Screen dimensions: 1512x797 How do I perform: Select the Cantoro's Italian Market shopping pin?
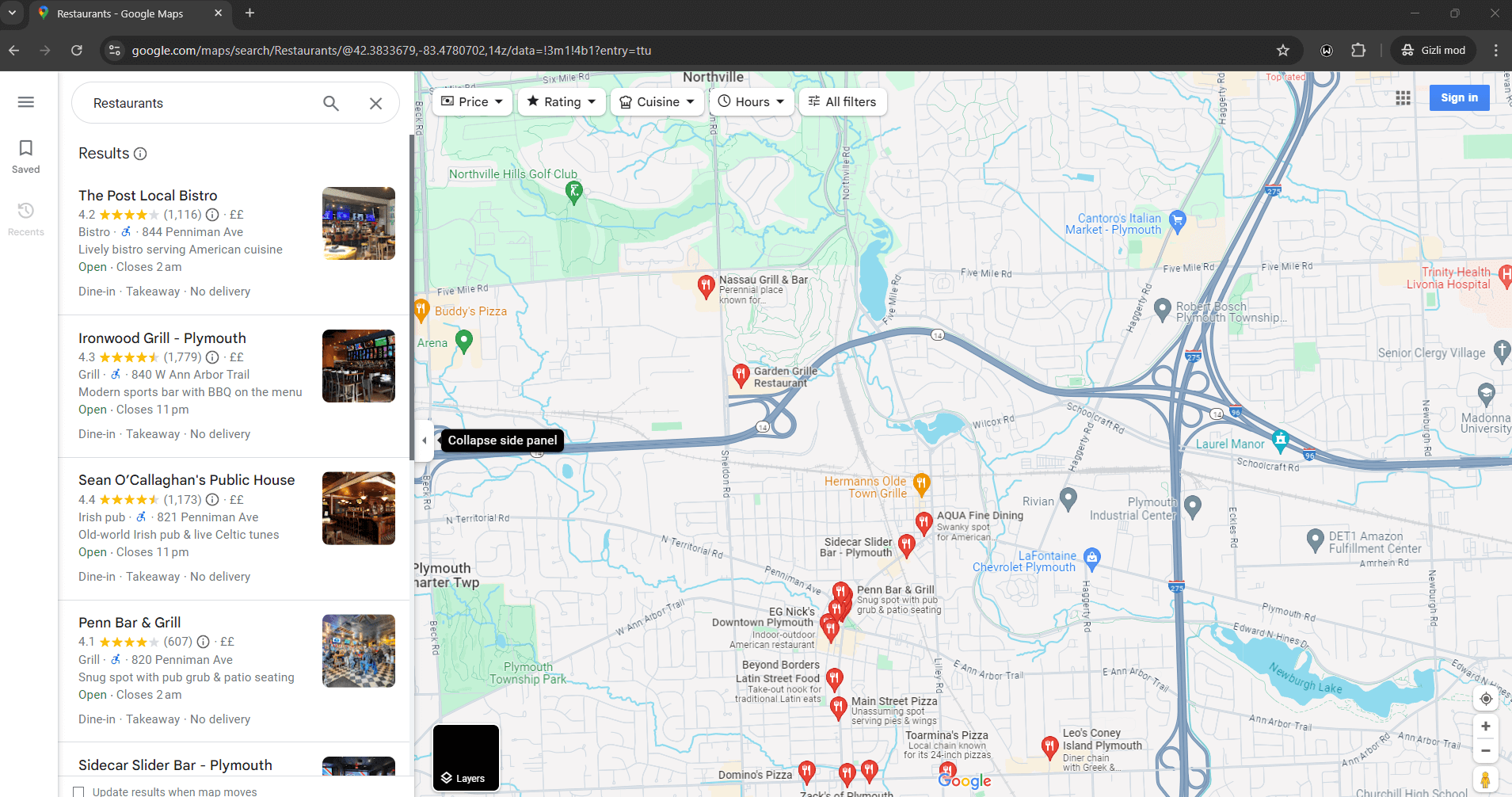pos(1178,221)
